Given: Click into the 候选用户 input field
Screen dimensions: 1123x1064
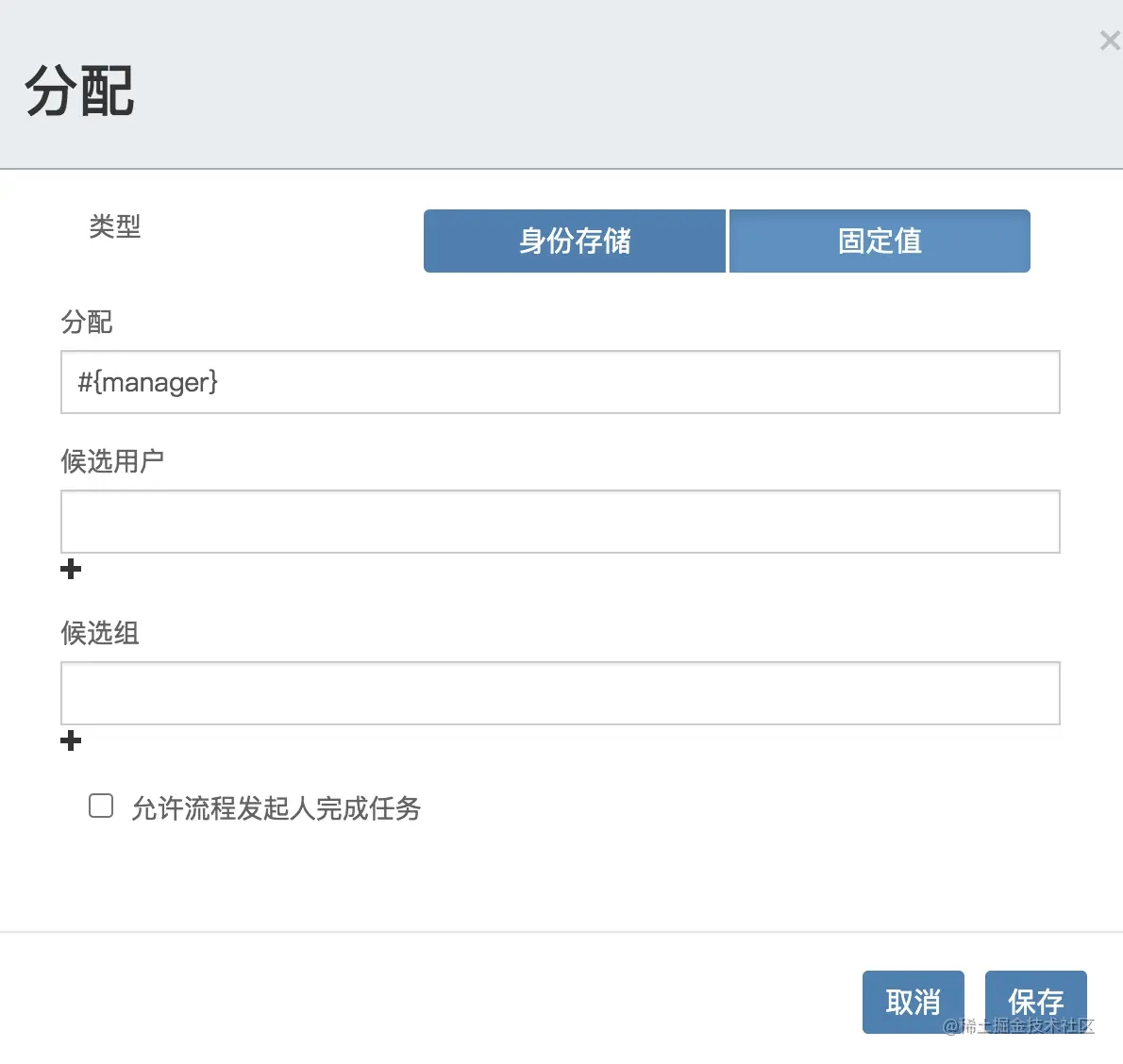Looking at the screenshot, I should pos(560,522).
